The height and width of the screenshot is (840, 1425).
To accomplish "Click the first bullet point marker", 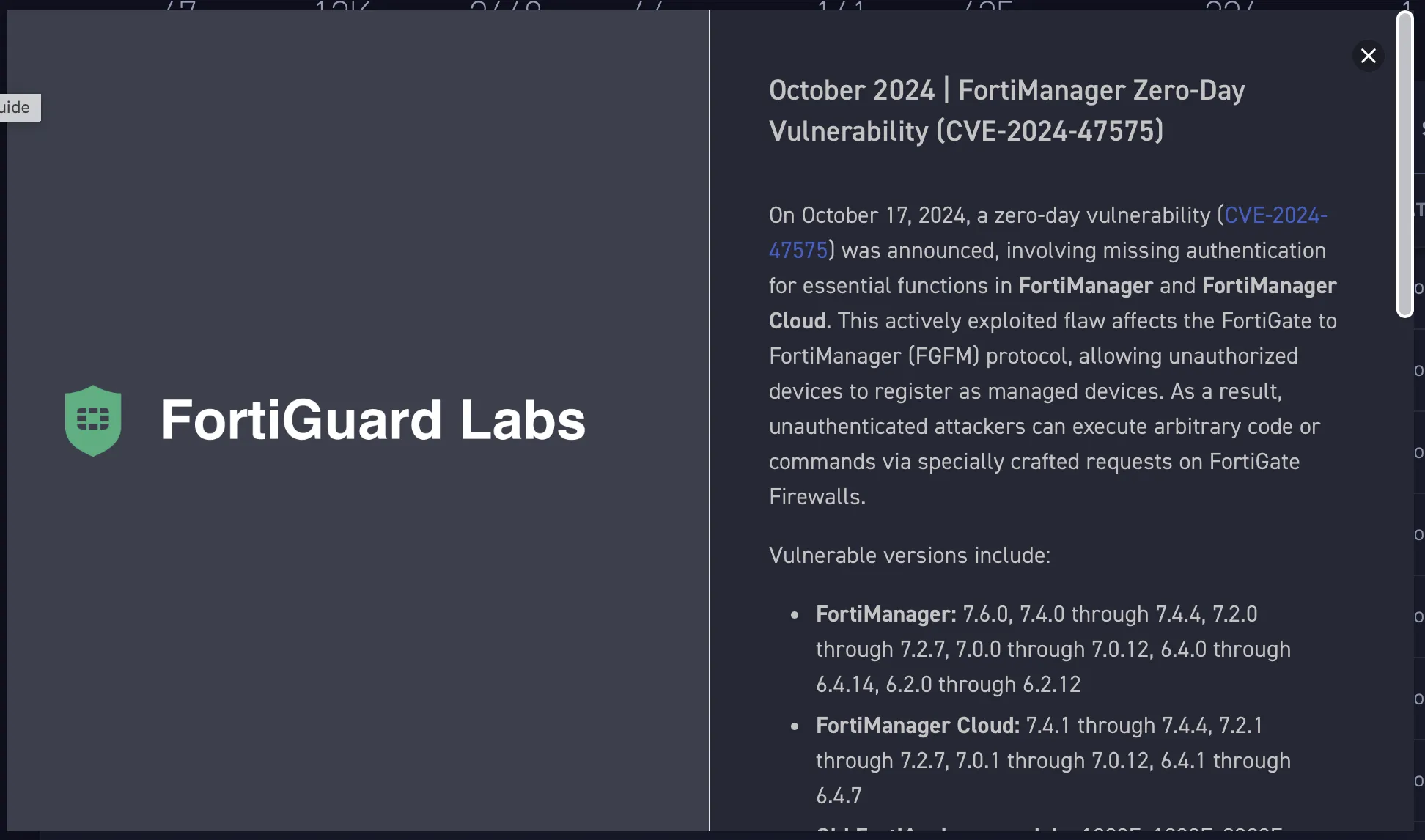I will click(795, 615).
